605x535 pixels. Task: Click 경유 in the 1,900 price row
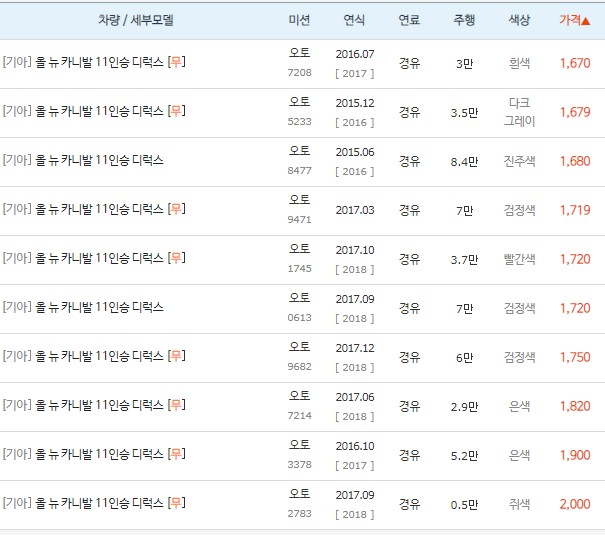pyautogui.click(x=409, y=455)
